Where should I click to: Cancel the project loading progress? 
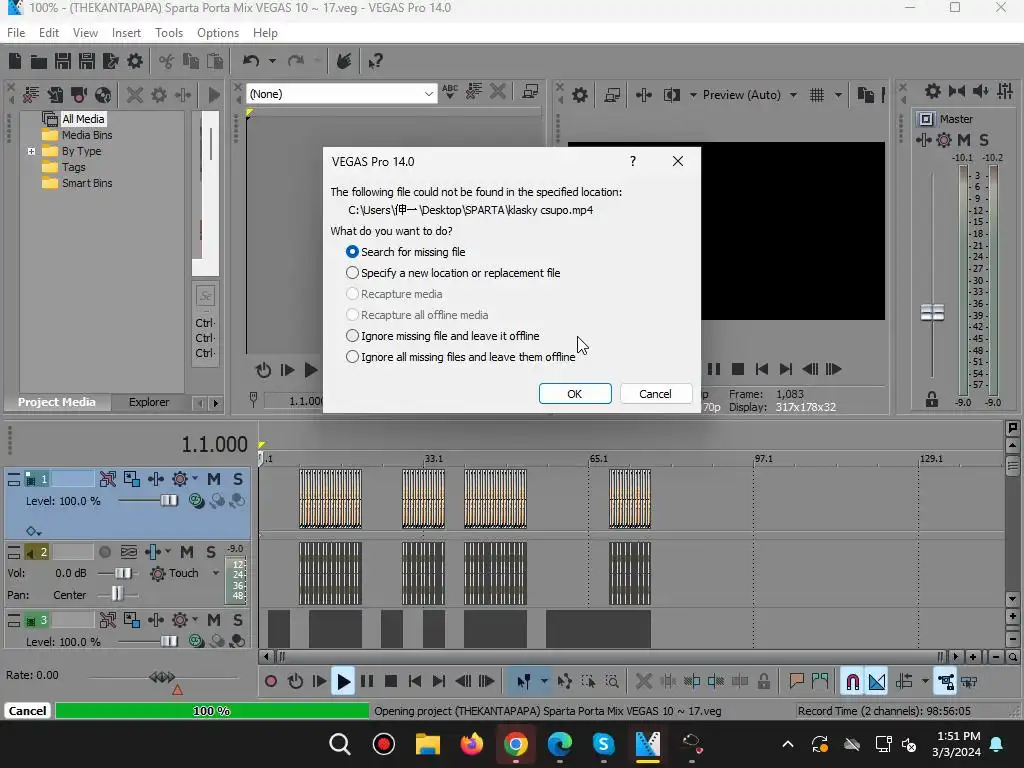pyautogui.click(x=27, y=711)
